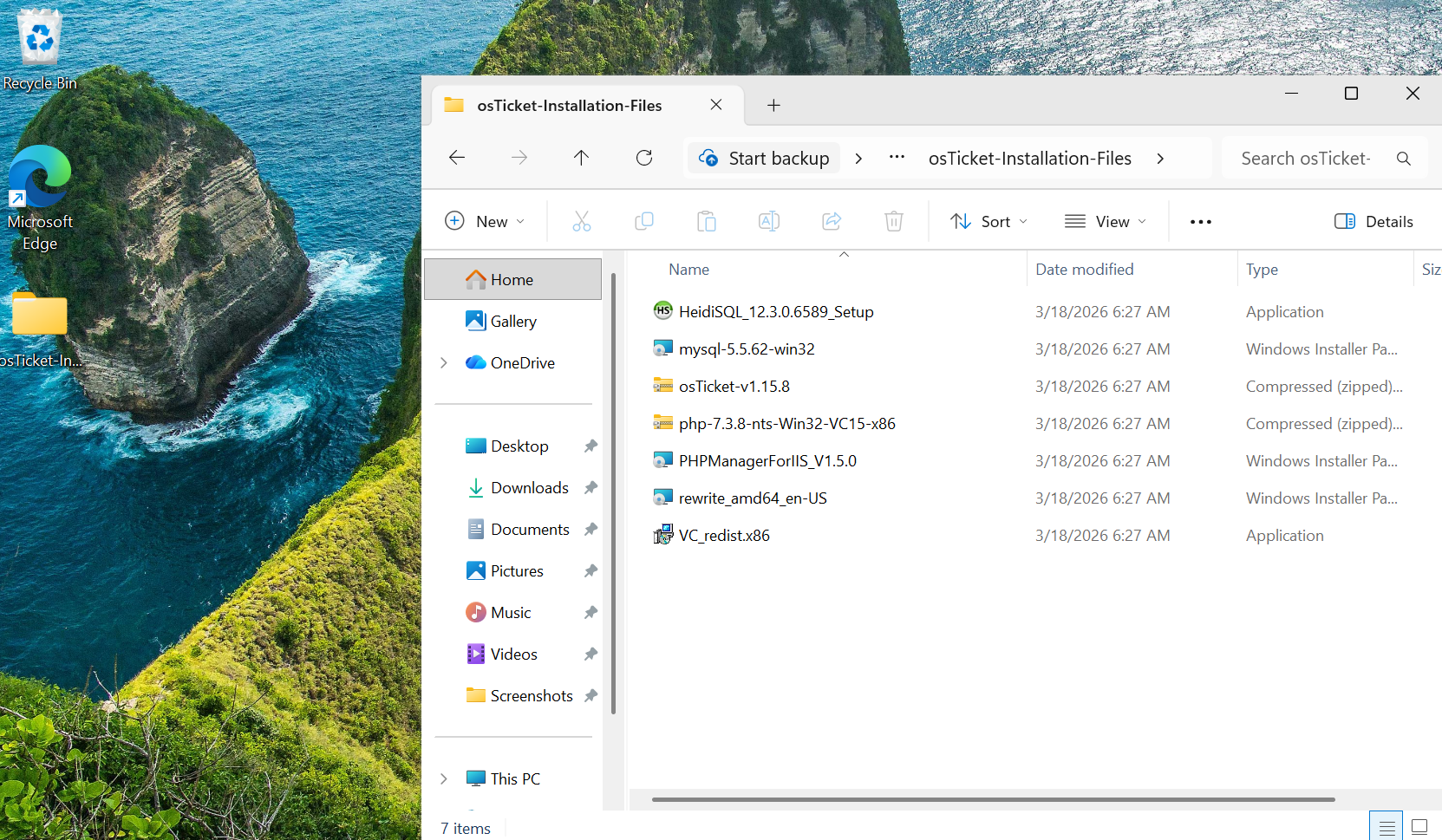Go up one folder level

click(582, 158)
